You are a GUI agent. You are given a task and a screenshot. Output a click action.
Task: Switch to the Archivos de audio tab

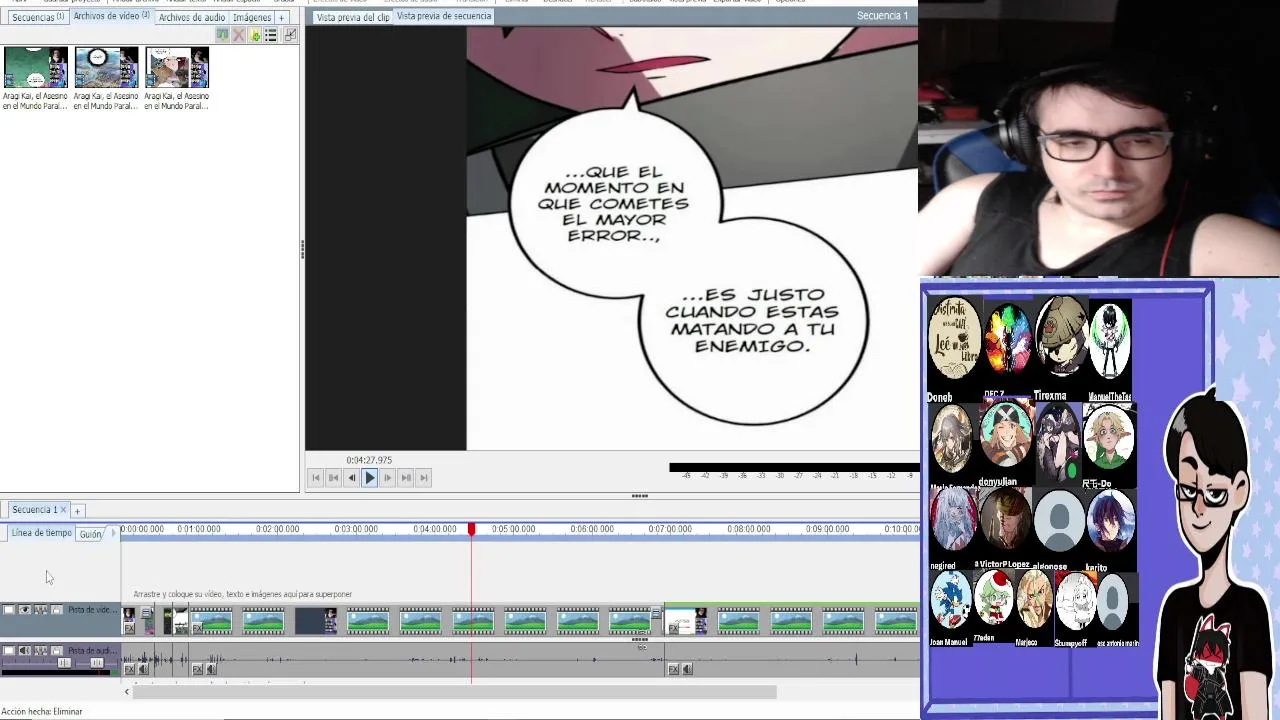pyautogui.click(x=191, y=17)
